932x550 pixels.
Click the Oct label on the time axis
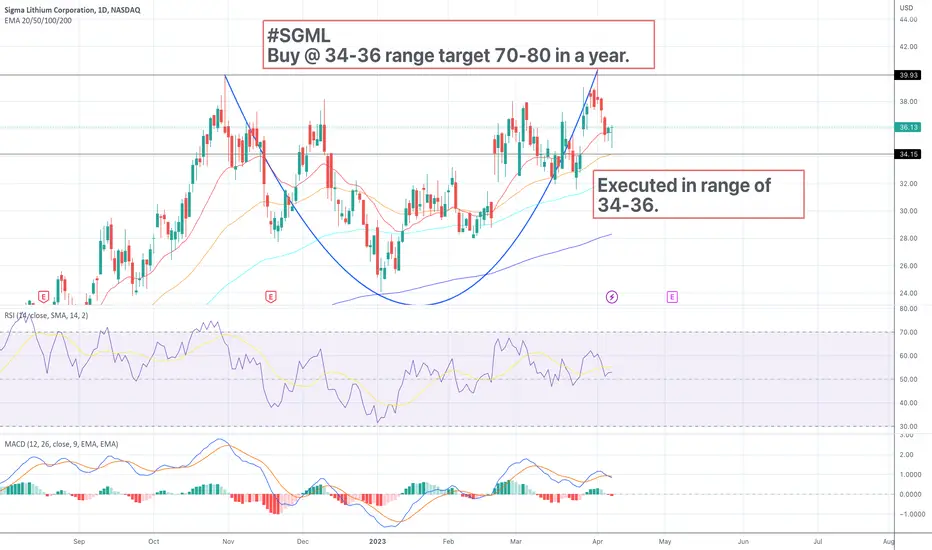(153, 542)
